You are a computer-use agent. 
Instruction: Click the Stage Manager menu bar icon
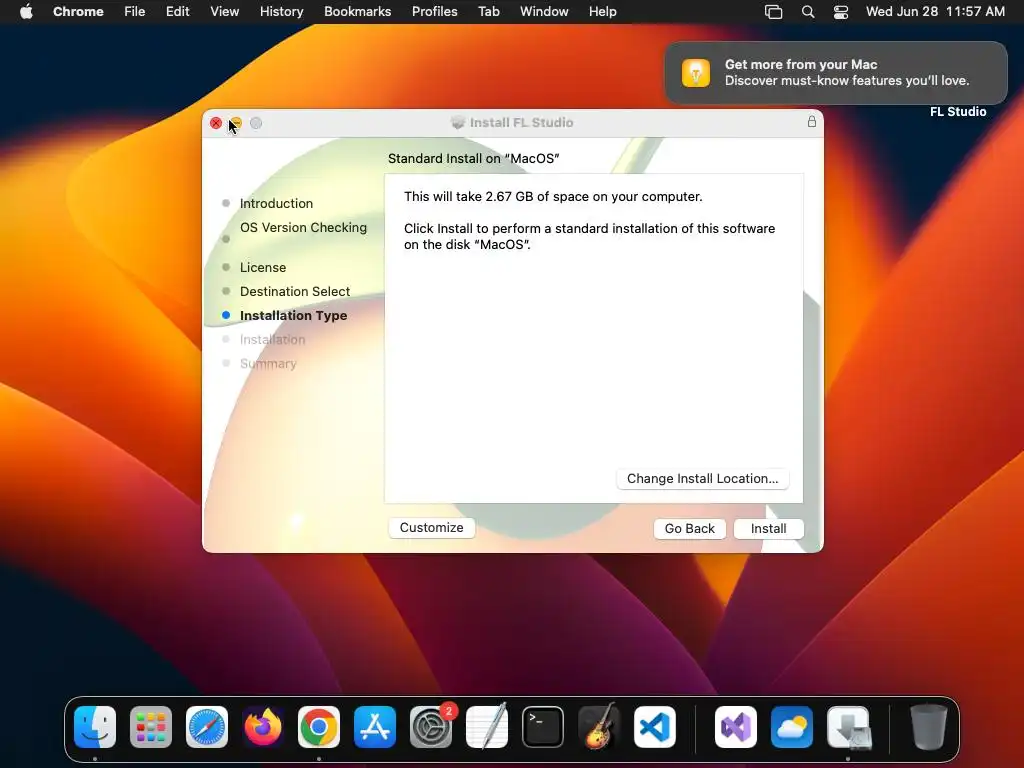point(774,12)
